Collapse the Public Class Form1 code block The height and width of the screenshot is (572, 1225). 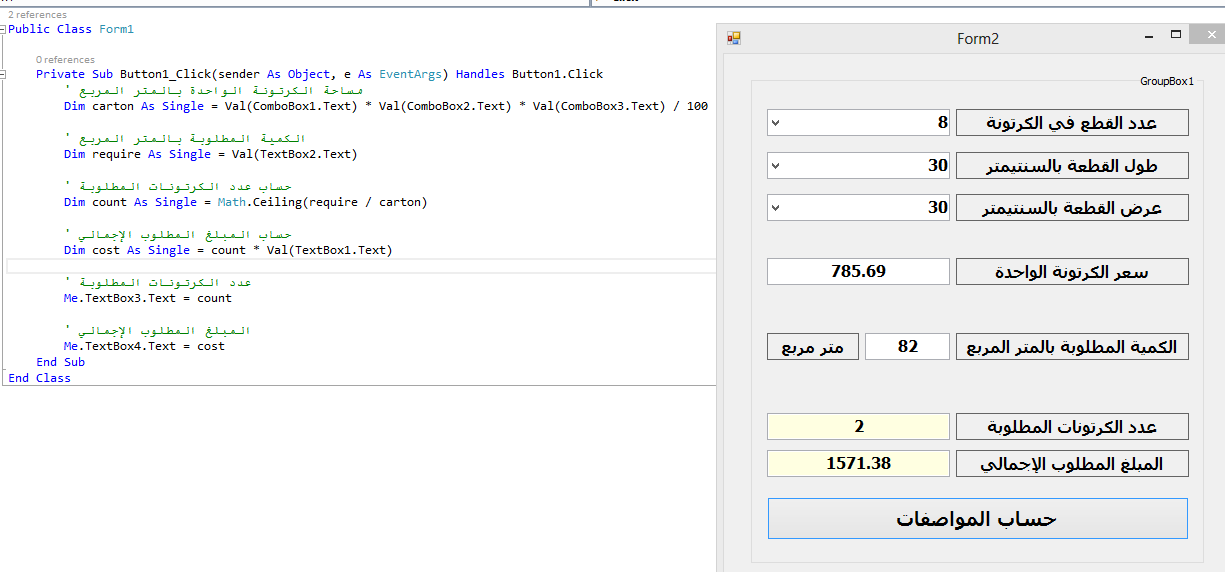3,30
